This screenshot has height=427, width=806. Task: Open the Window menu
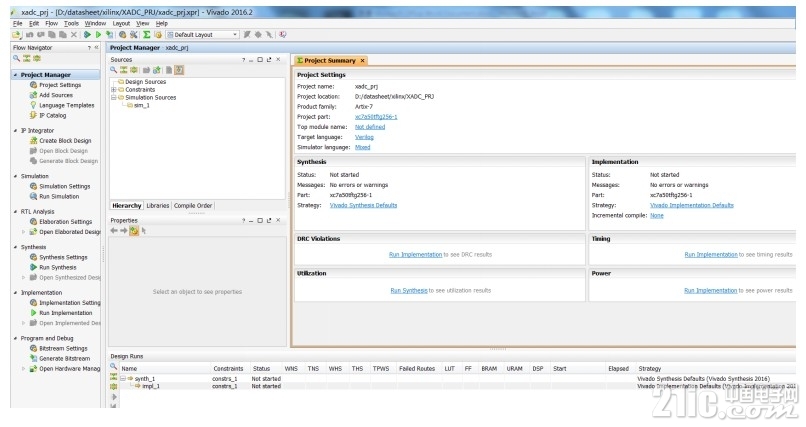[95, 23]
